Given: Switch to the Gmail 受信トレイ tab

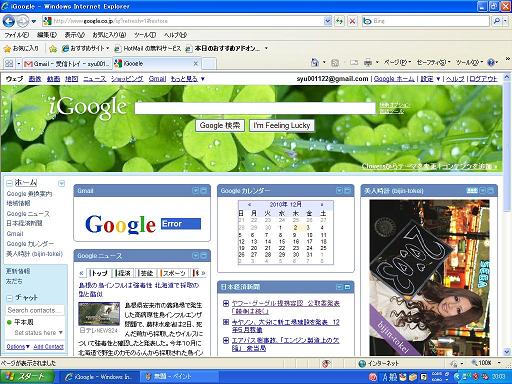Looking at the screenshot, I should [x=68, y=63].
